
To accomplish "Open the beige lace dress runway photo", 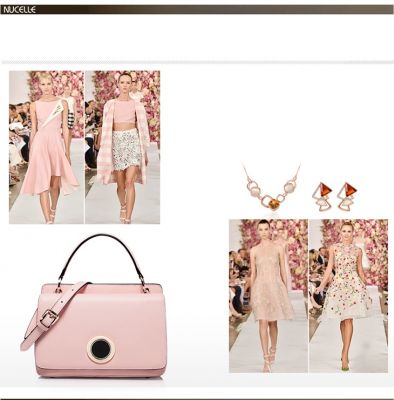I will 268,296.
